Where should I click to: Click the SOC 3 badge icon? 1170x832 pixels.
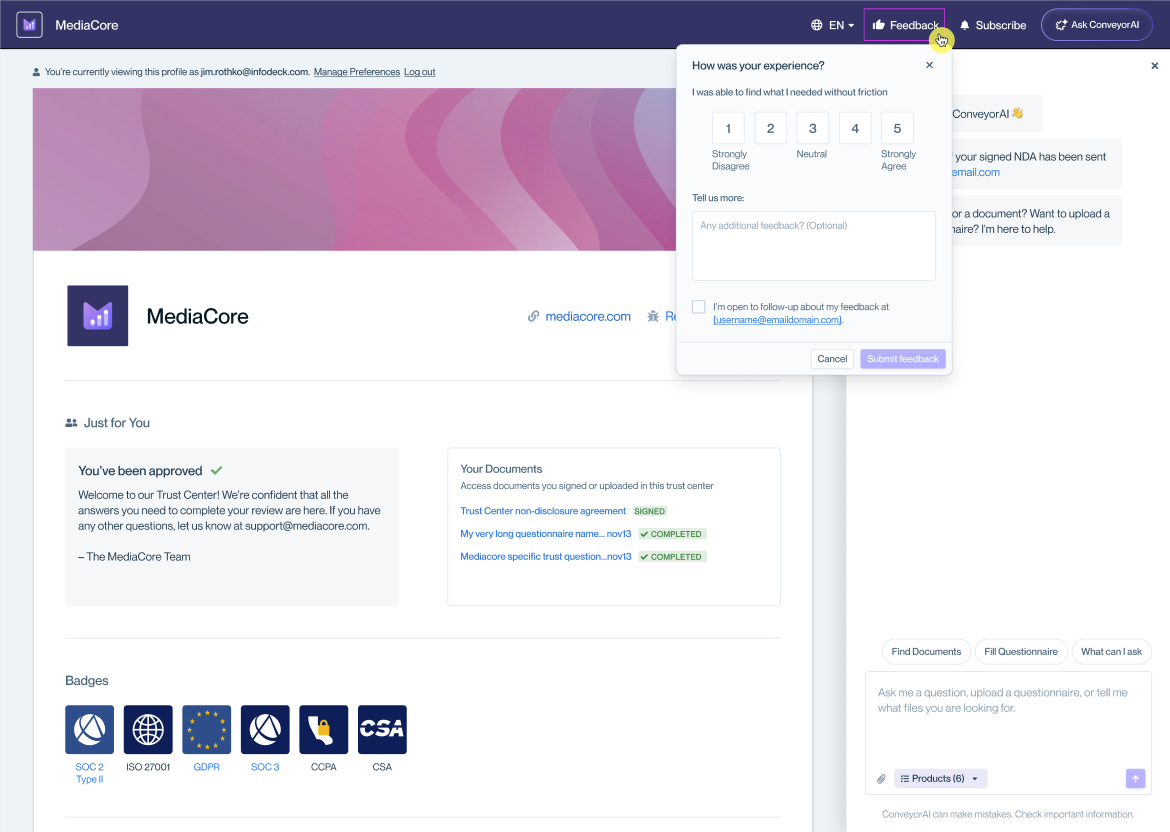pos(265,730)
